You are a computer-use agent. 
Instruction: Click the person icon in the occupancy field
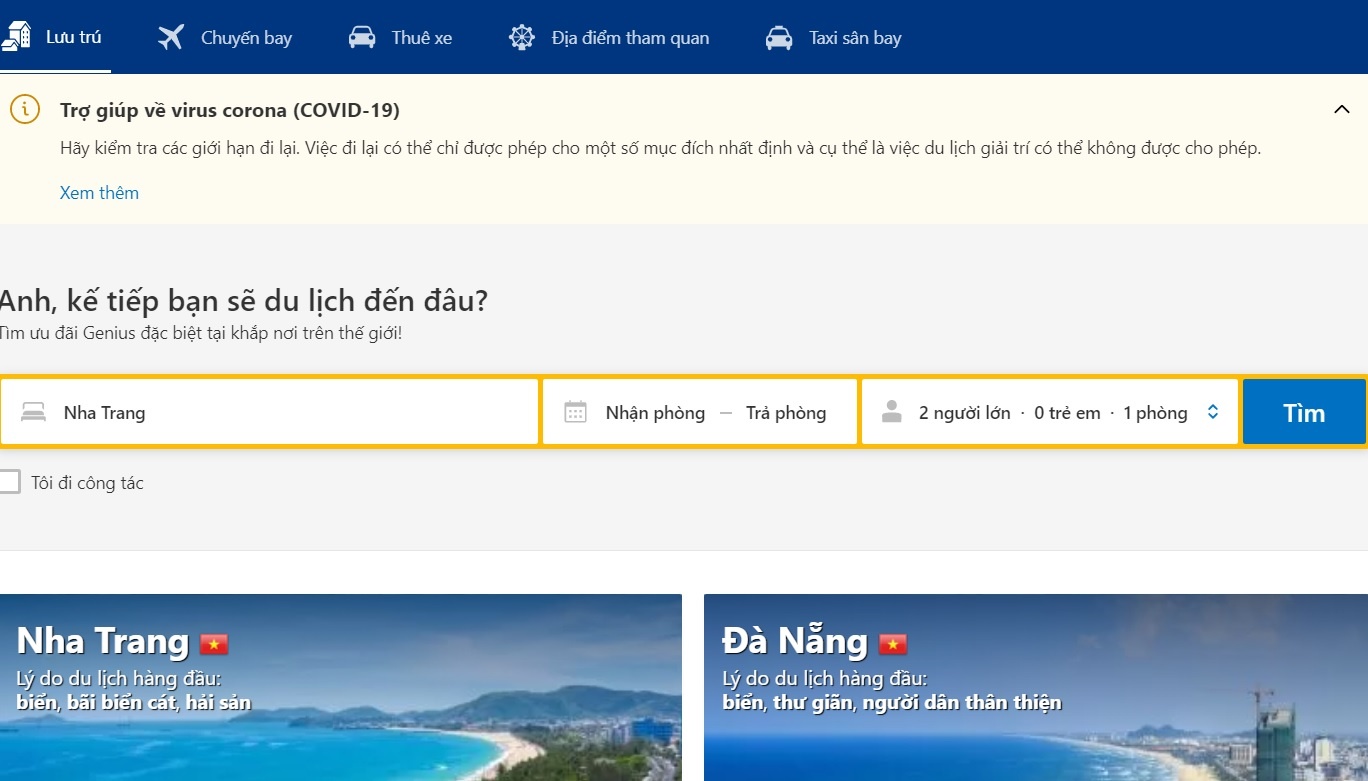pyautogui.click(x=890, y=411)
